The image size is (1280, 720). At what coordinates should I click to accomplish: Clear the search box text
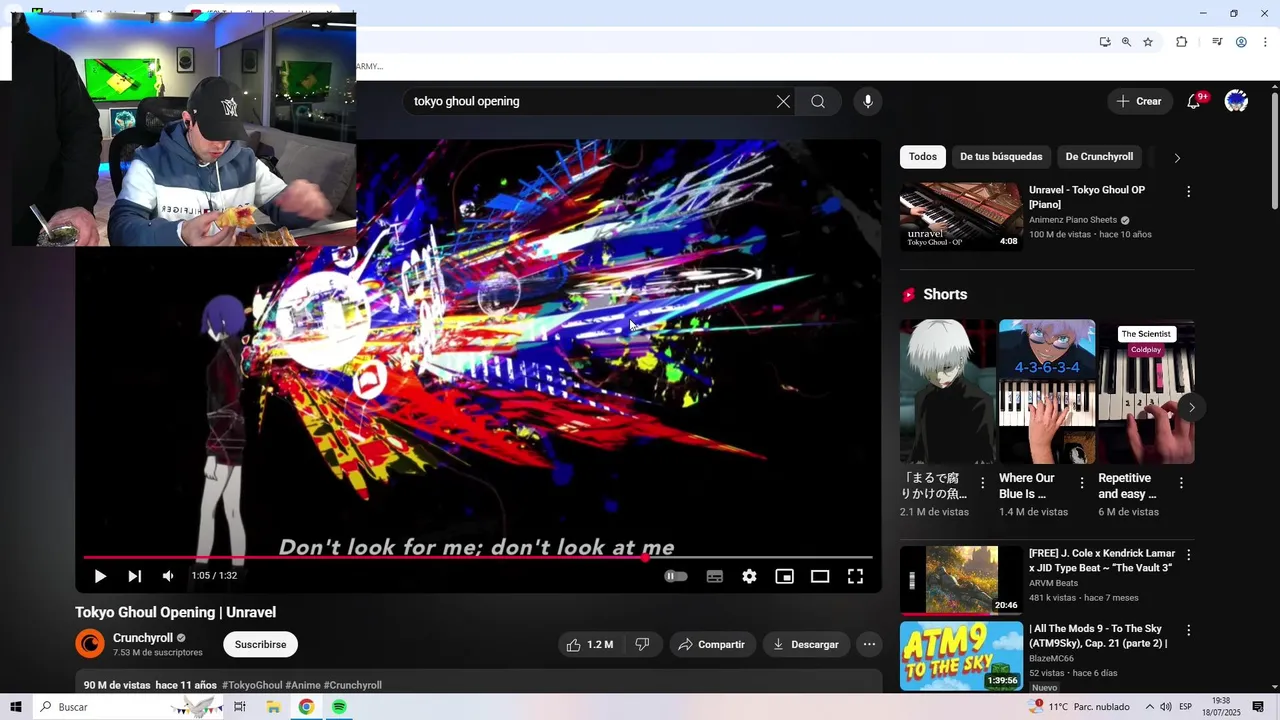coord(783,101)
